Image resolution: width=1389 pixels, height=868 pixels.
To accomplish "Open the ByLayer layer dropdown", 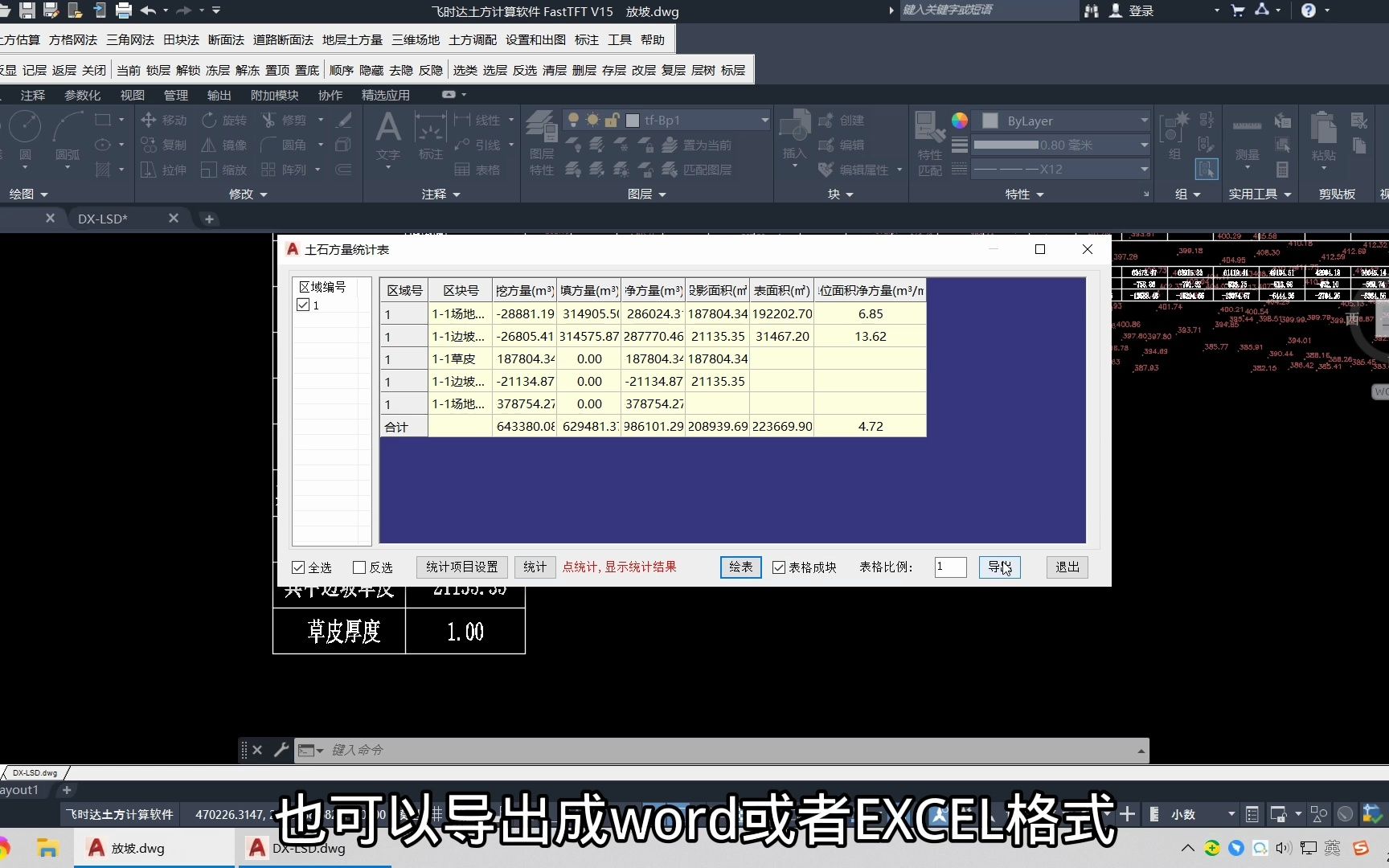I will (1145, 121).
